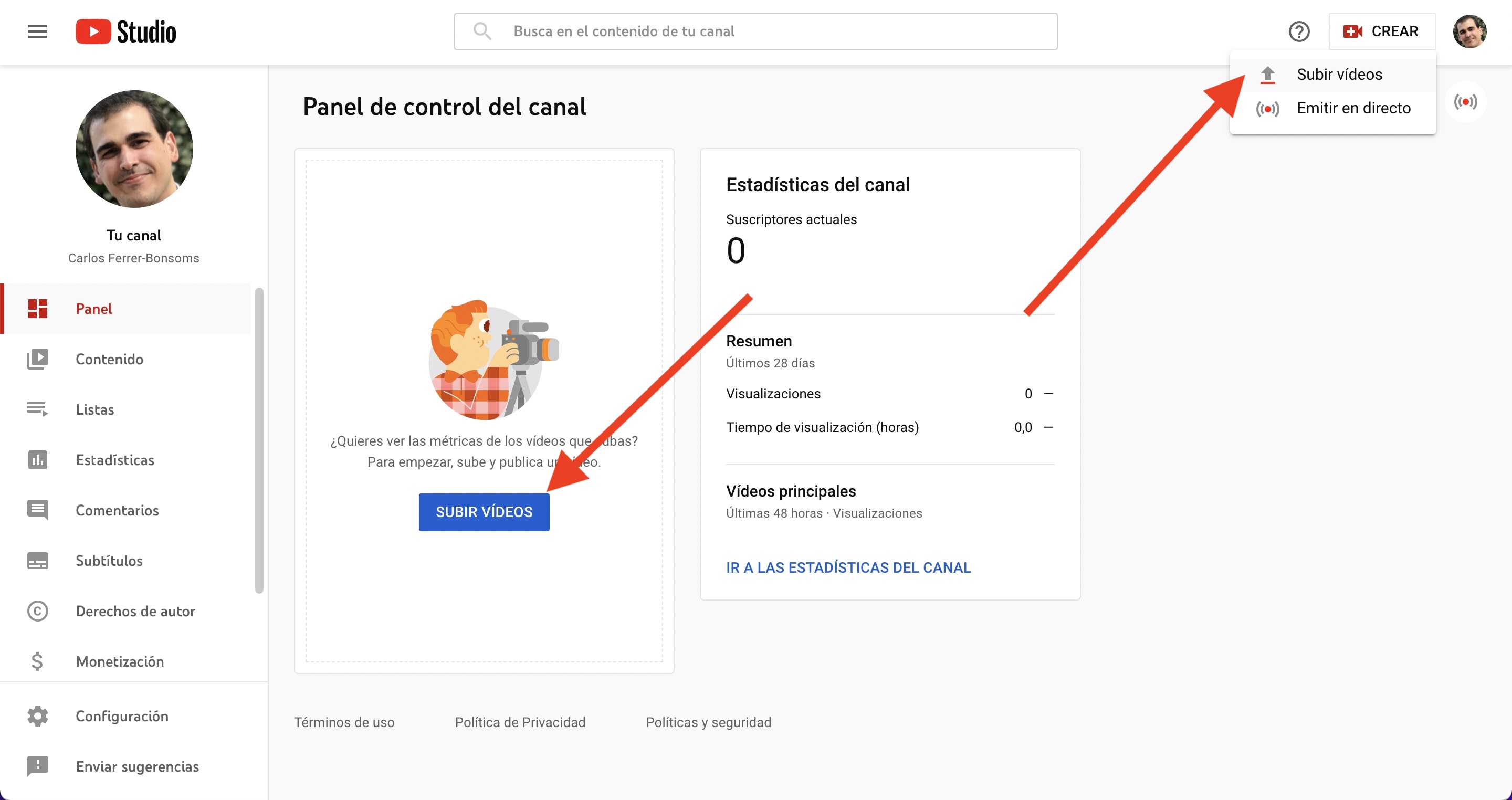The height and width of the screenshot is (800, 1512).
Task: Select Subir vídeos from the menu
Action: click(1339, 75)
